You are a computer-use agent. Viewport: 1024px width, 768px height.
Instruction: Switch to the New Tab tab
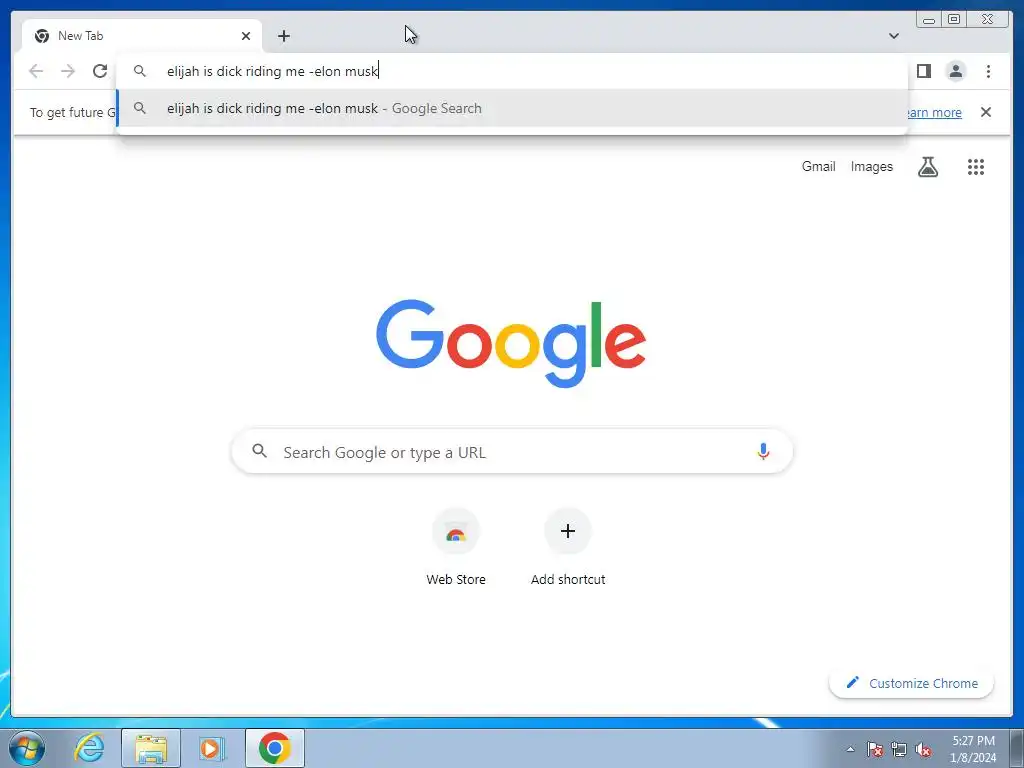(142, 36)
